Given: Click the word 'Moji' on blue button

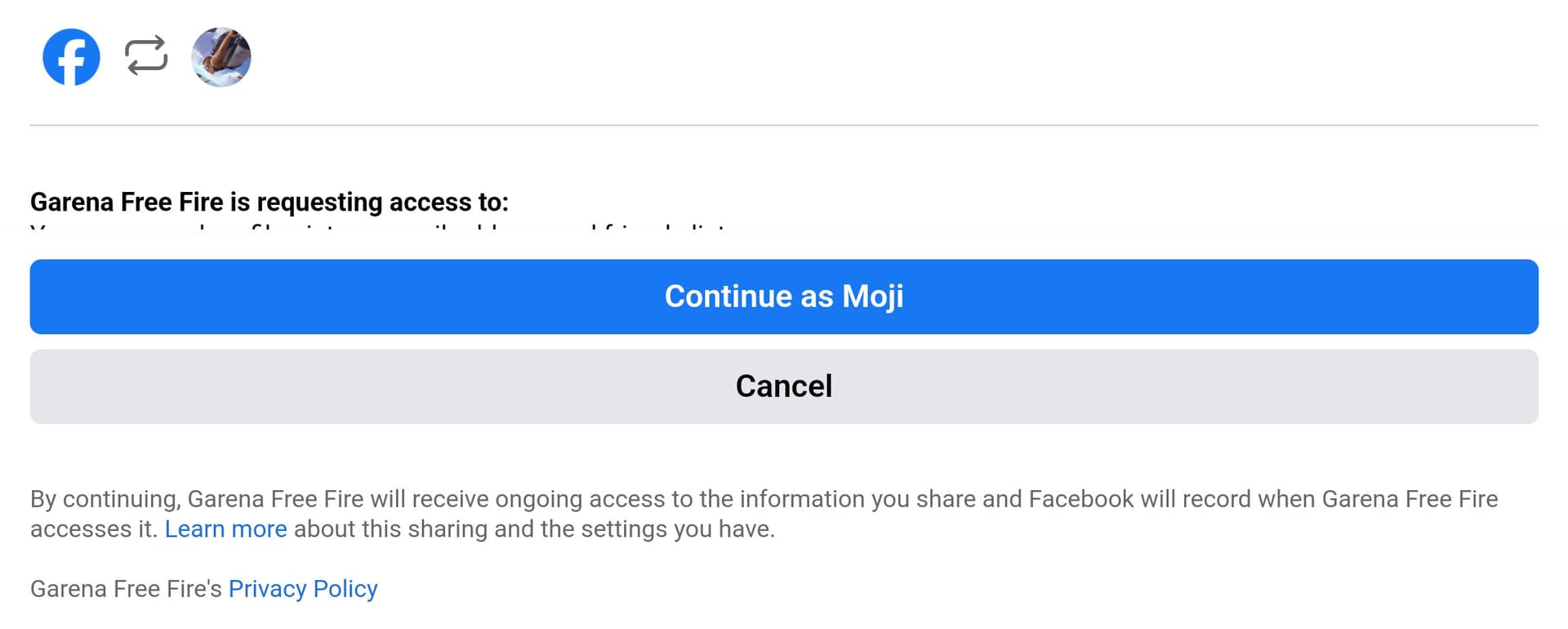Looking at the screenshot, I should coord(872,297).
